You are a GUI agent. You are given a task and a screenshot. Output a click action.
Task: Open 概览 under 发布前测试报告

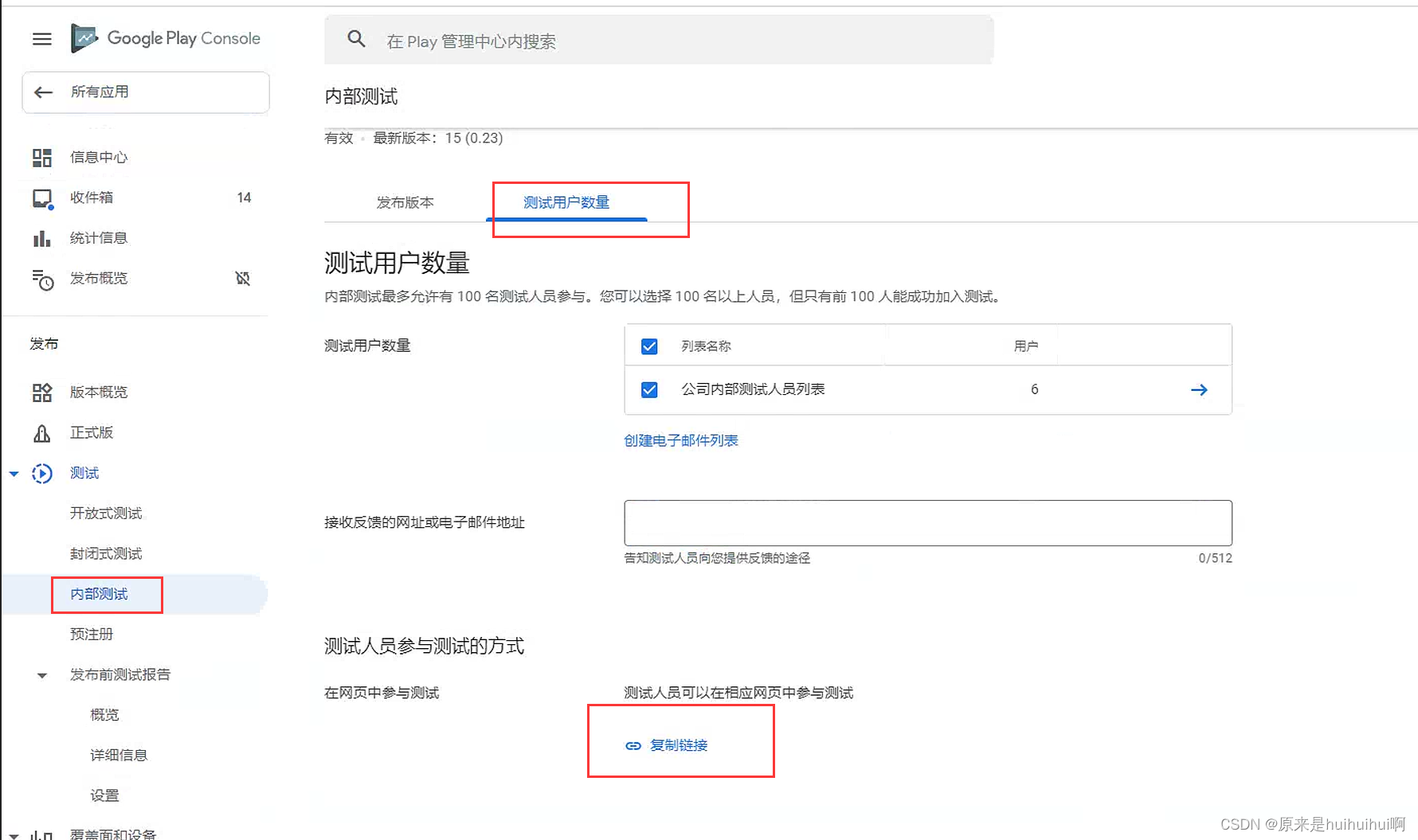pos(104,715)
